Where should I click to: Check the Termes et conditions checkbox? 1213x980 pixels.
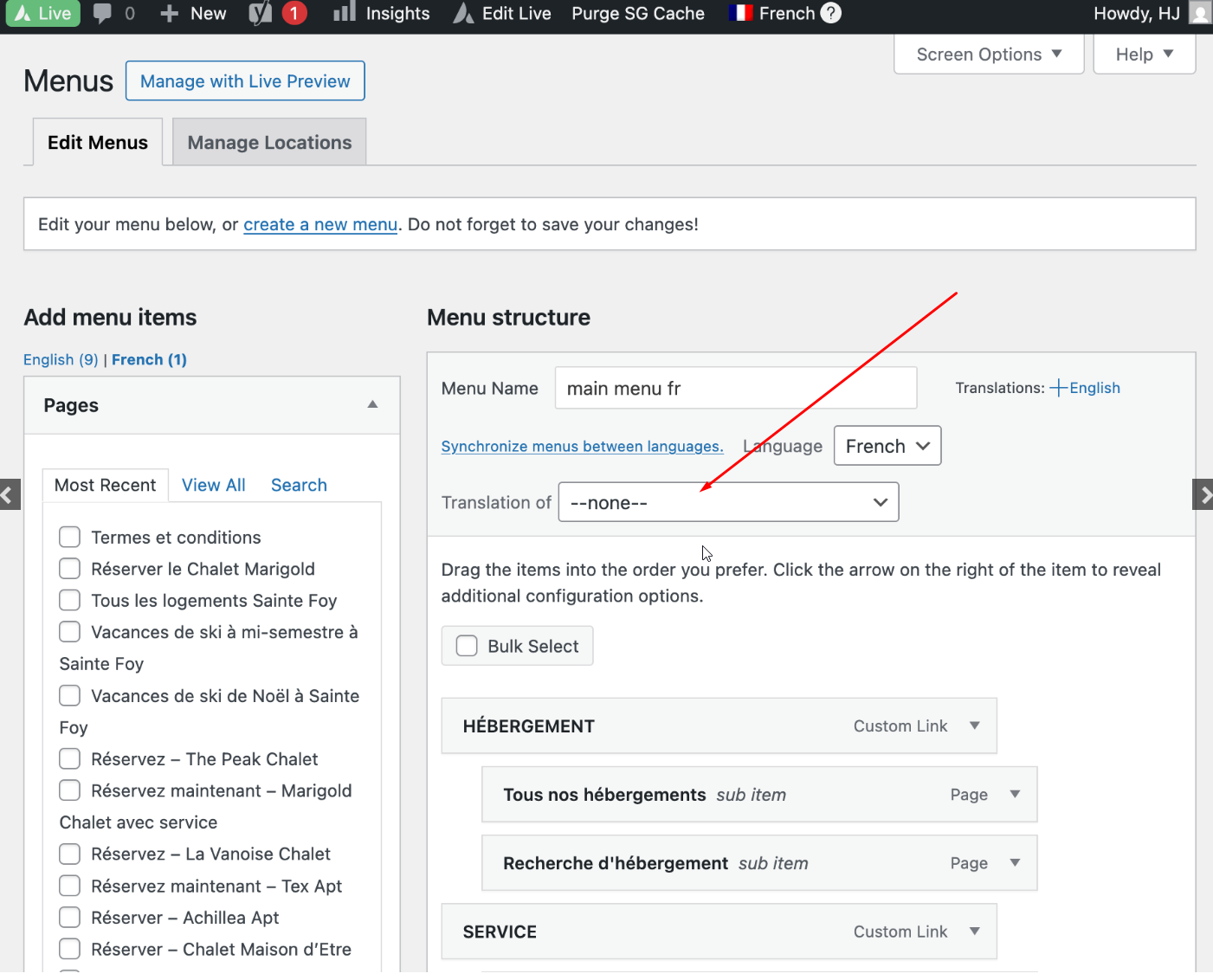70,537
